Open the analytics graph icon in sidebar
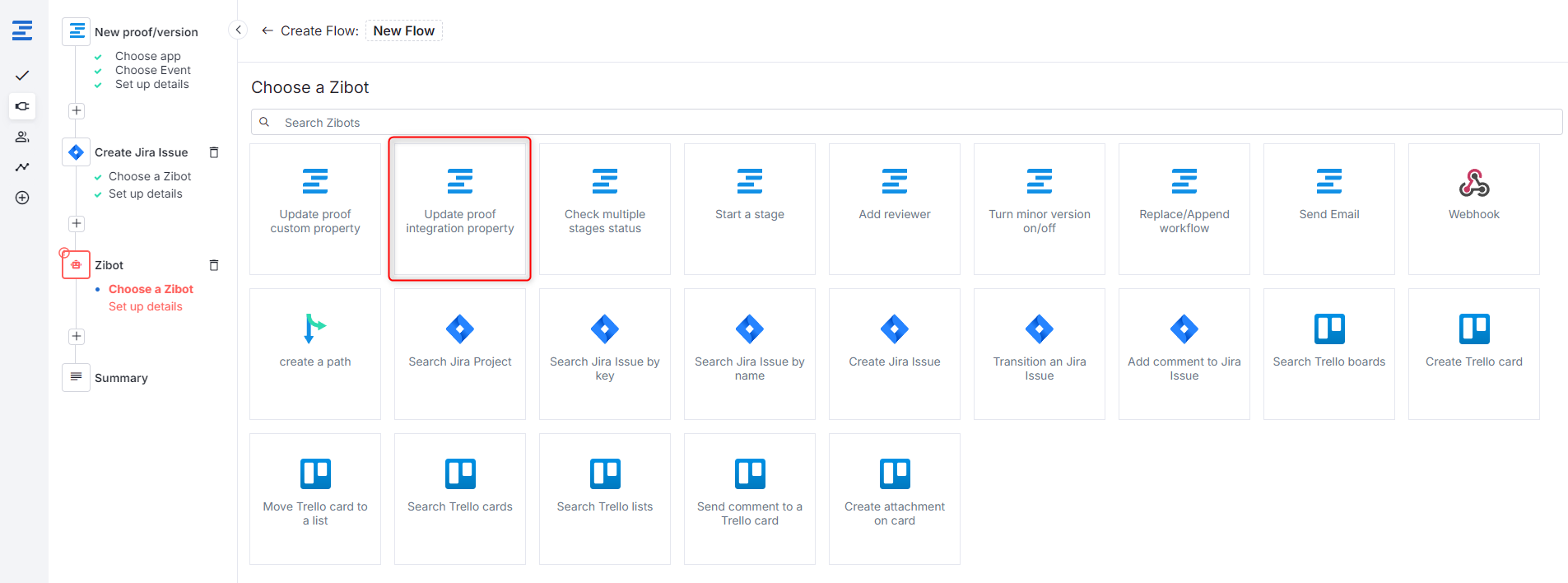Viewport: 1568px width, 583px height. [22, 167]
